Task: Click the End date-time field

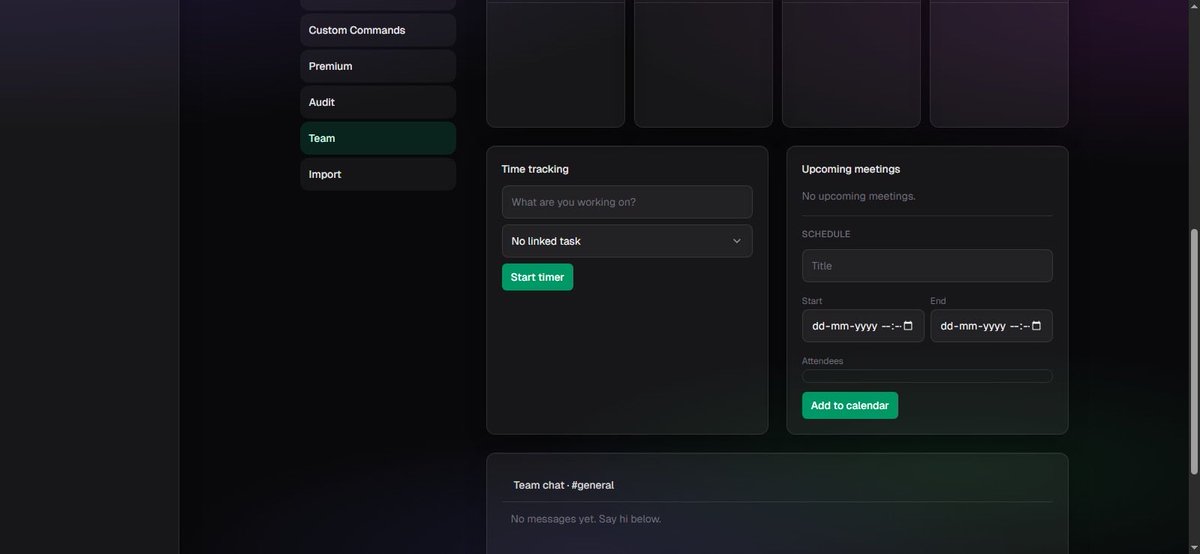Action: point(991,326)
